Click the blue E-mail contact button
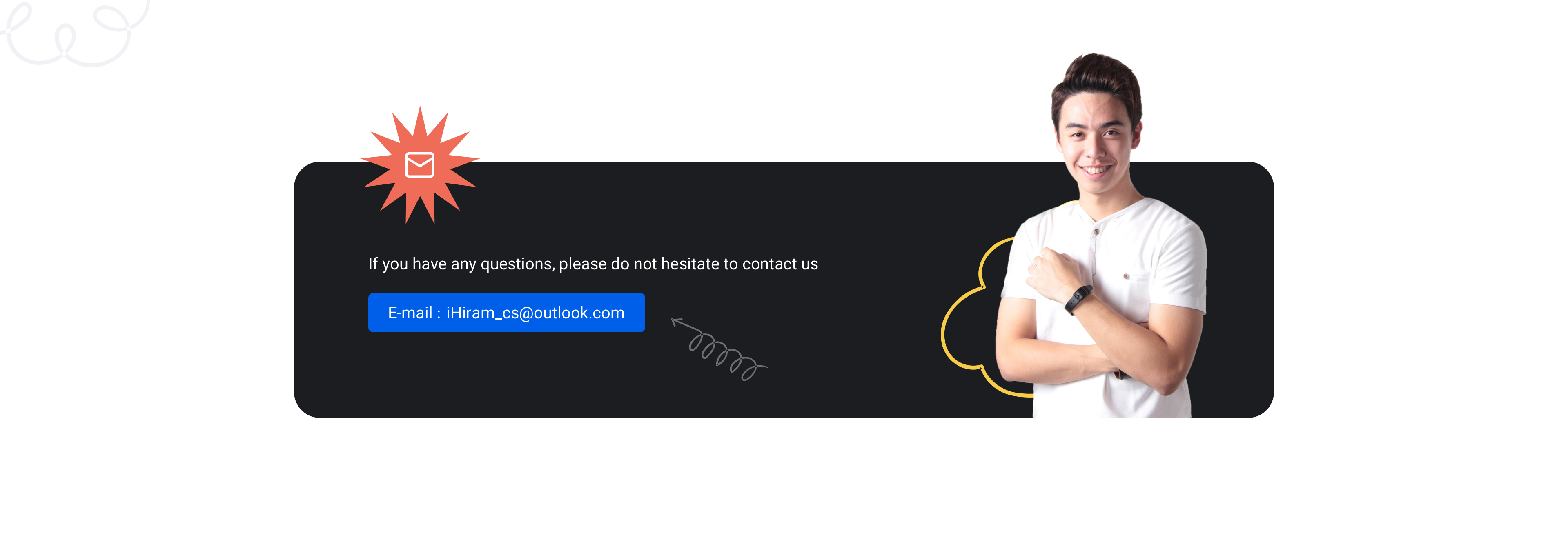 click(506, 313)
